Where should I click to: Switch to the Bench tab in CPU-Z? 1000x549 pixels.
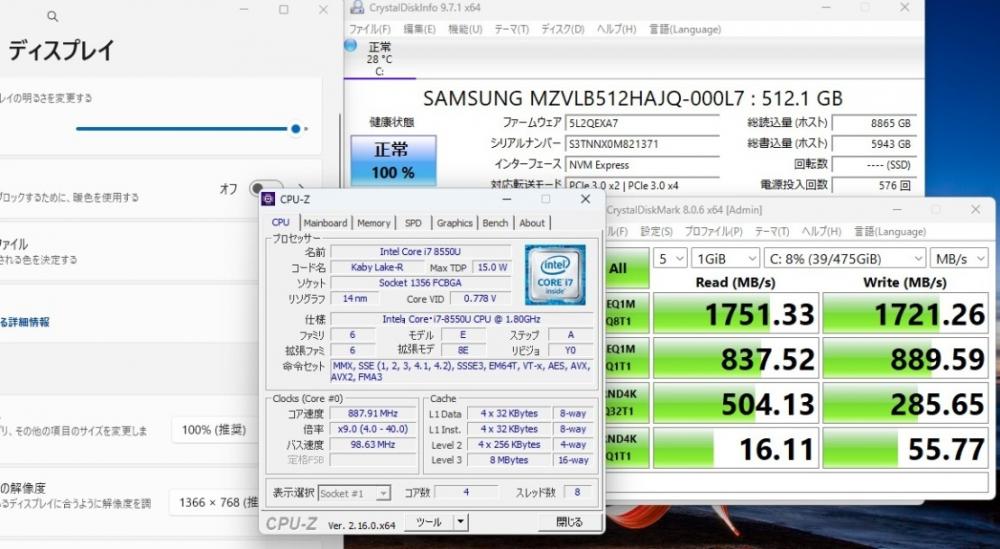click(496, 223)
